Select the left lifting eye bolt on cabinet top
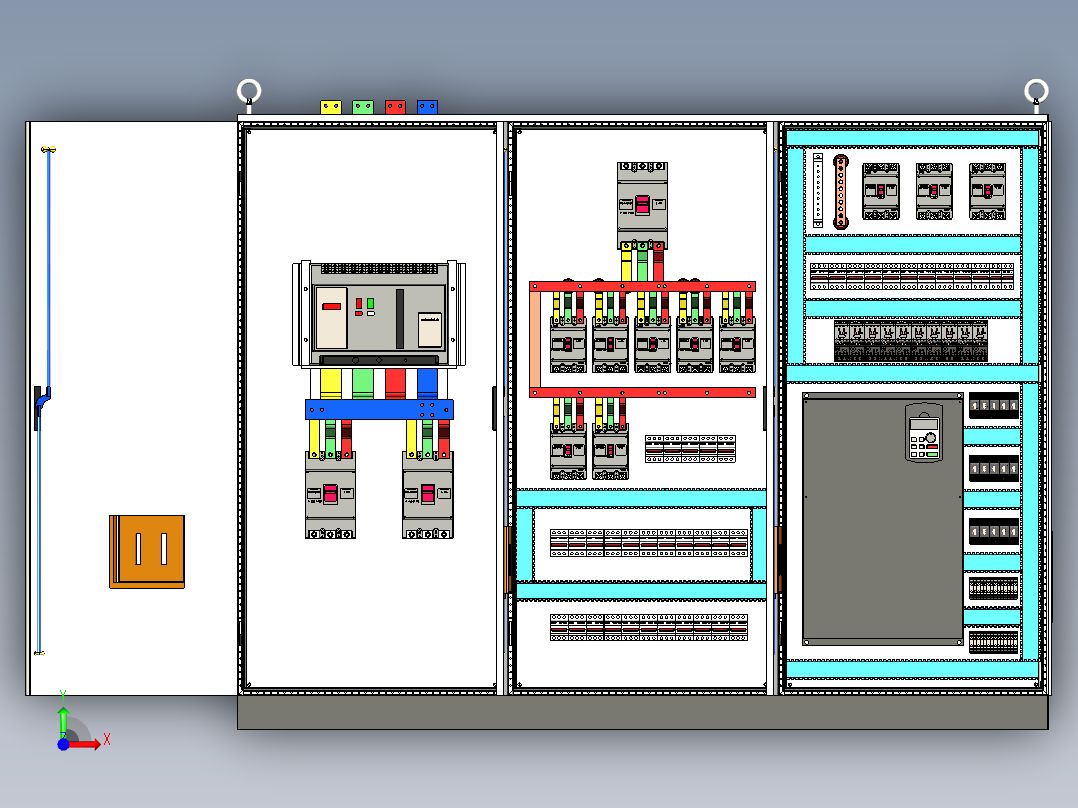The width and height of the screenshot is (1078, 808). [x=249, y=95]
